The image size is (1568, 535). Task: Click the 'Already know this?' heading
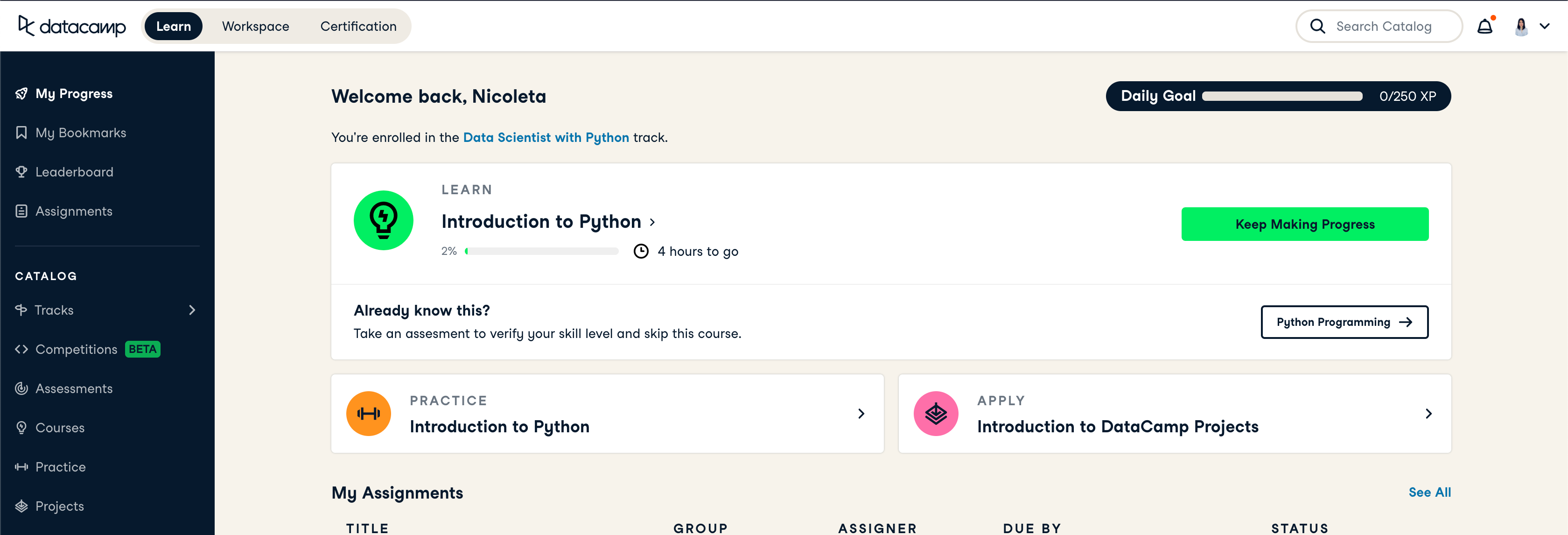(422, 310)
